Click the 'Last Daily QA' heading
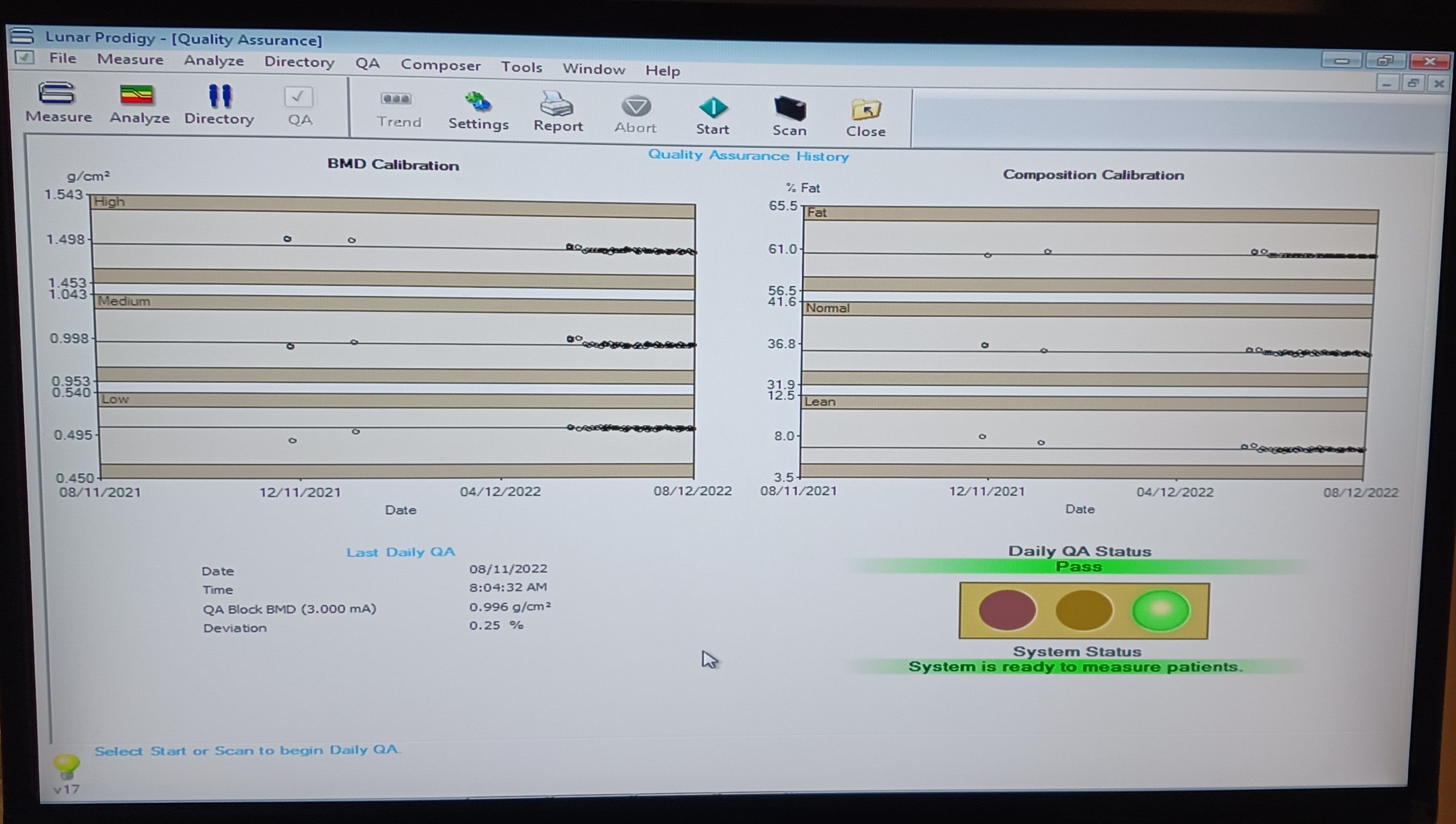1456x824 pixels. (x=401, y=552)
